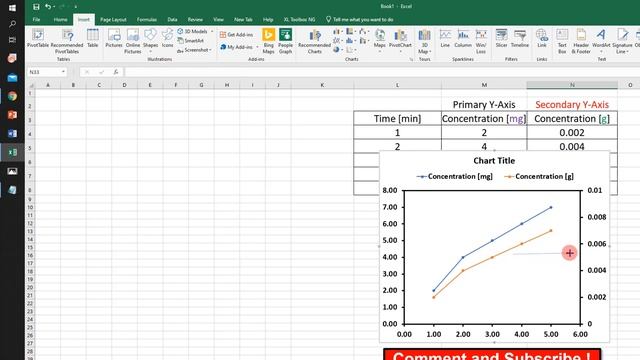Click Get Add-ins
This screenshot has width=640, height=360.
(x=236, y=35)
